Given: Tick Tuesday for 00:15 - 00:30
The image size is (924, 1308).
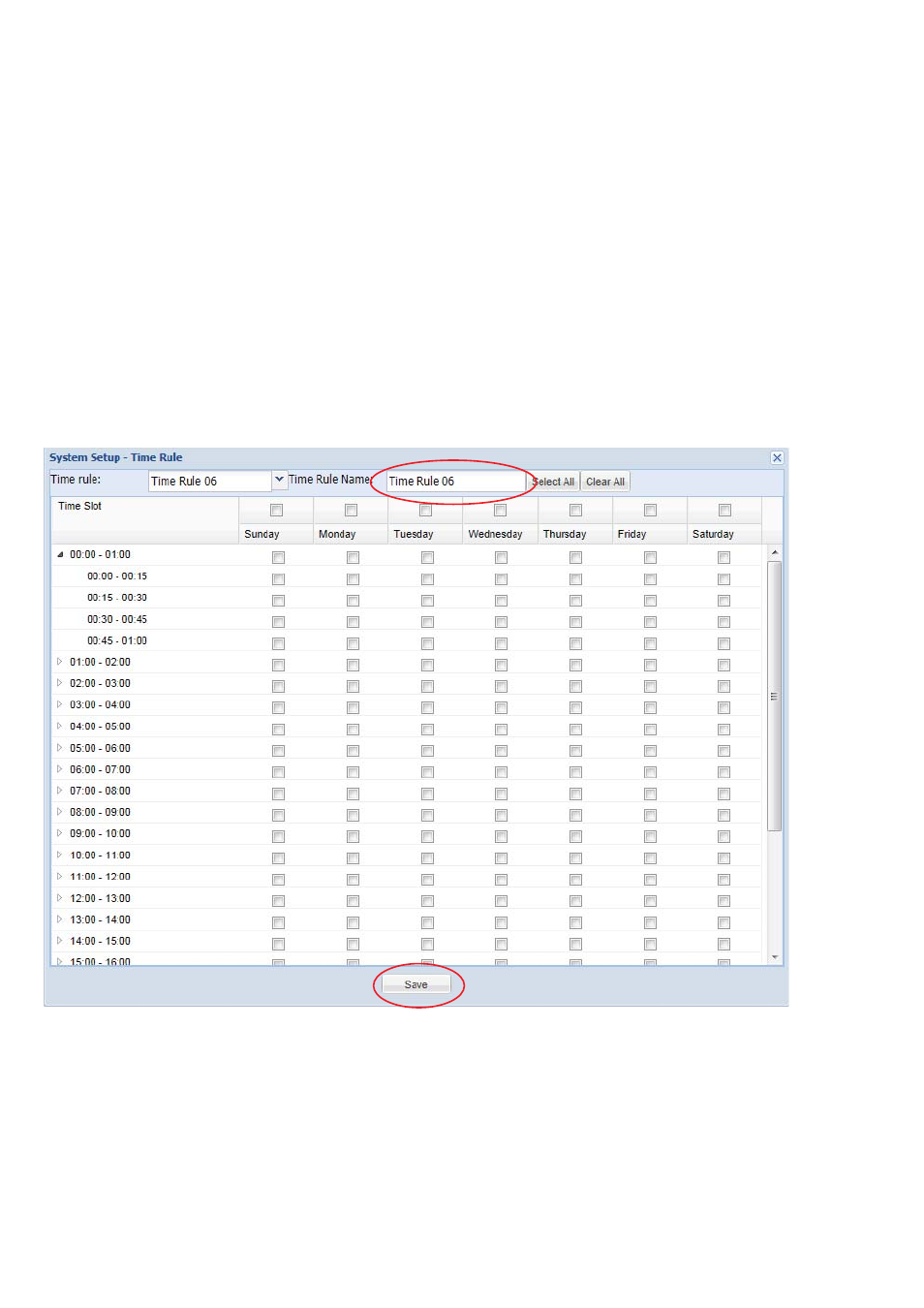Looking at the screenshot, I should tap(428, 601).
